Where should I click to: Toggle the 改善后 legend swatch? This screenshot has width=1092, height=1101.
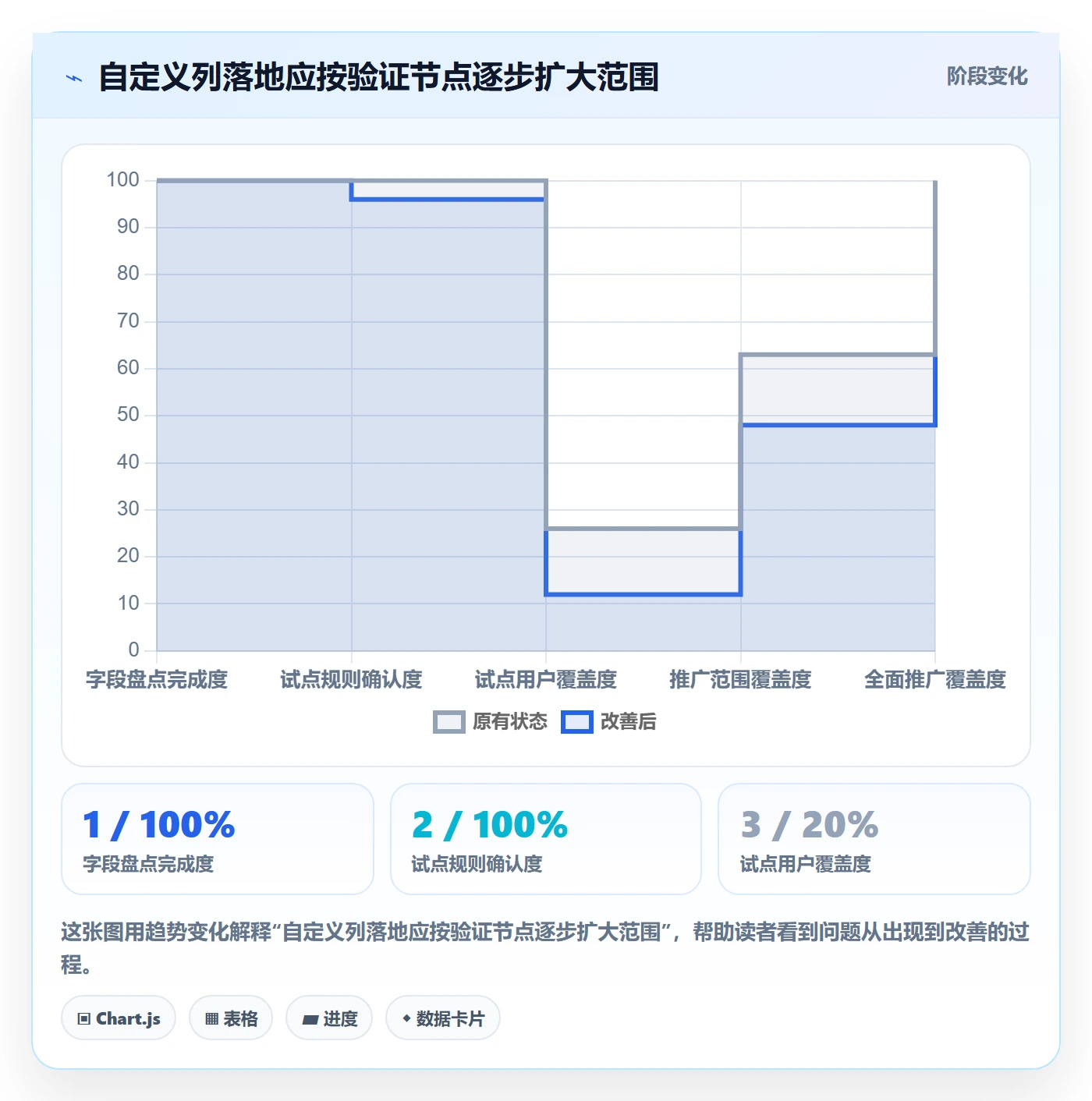point(577,722)
